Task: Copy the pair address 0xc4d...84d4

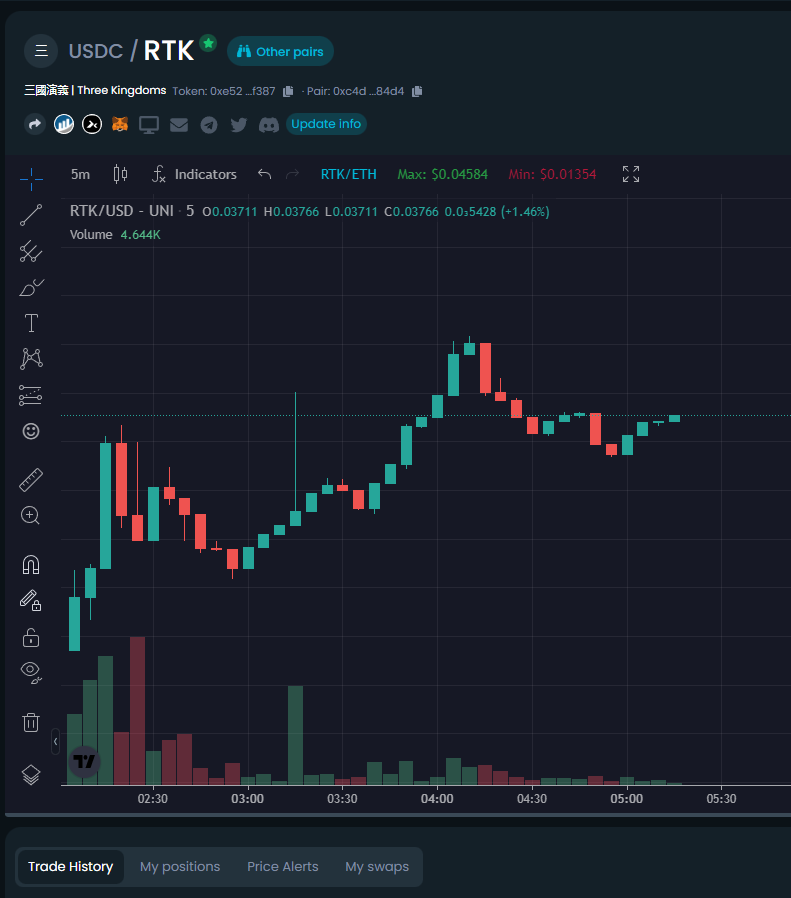Action: (x=417, y=91)
